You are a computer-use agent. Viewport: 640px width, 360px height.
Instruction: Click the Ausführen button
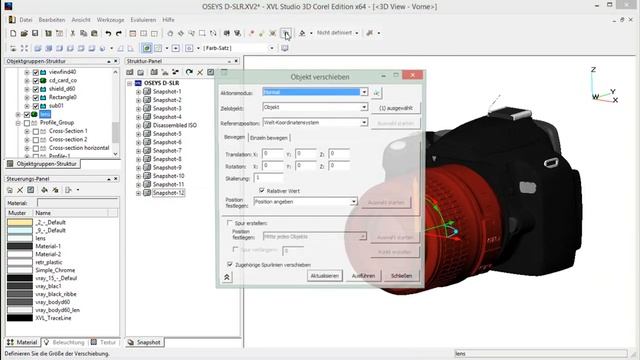pos(363,276)
